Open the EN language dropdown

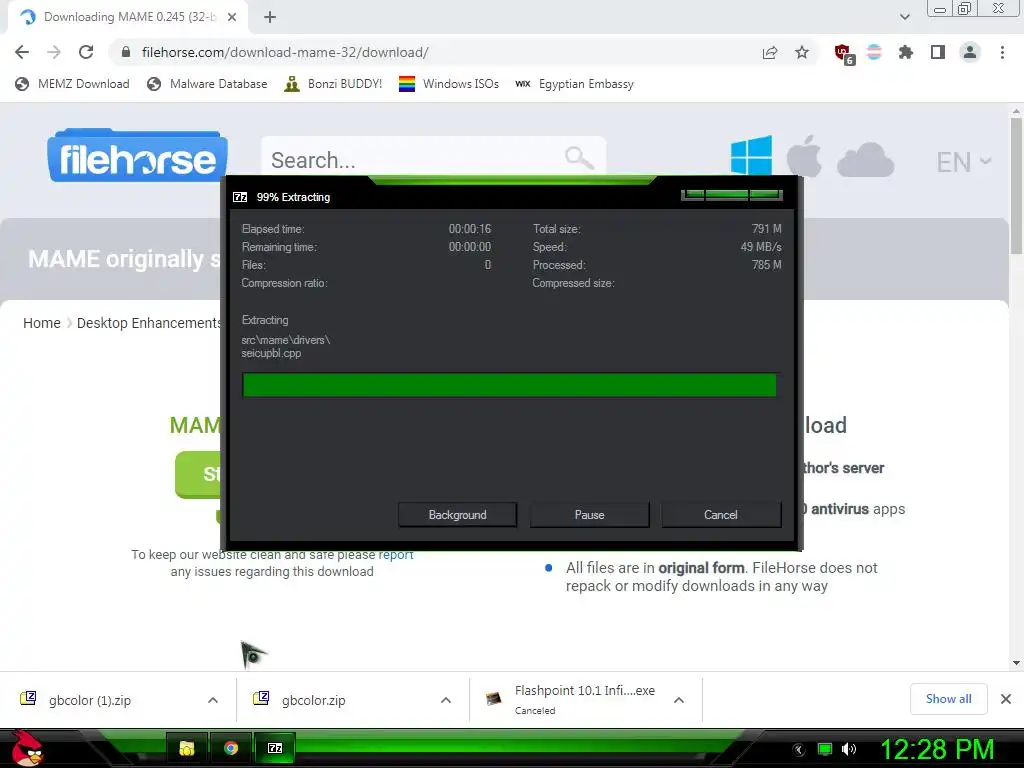(963, 162)
